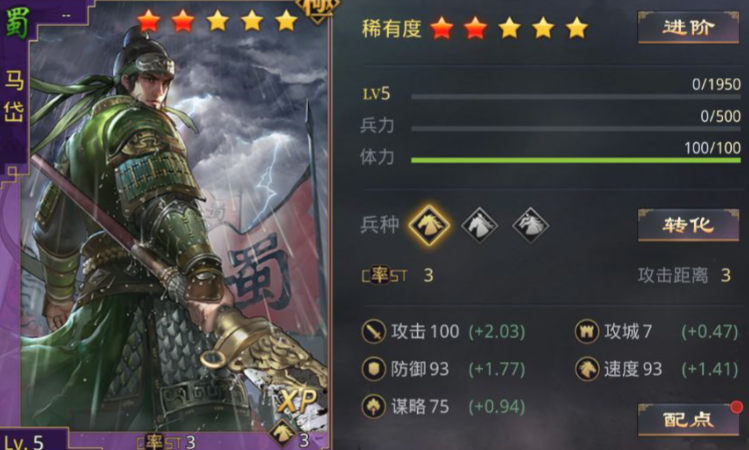Select the third gray horse troop icon

tap(530, 225)
